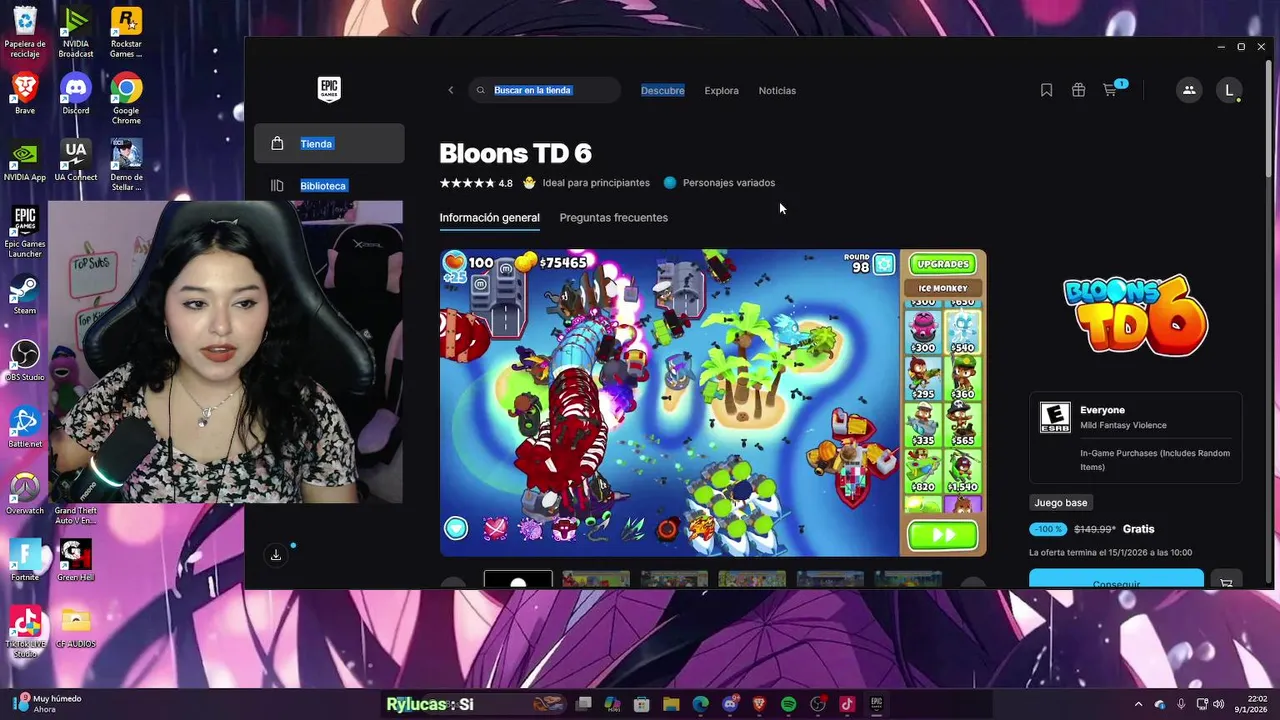The height and width of the screenshot is (720, 1280).
Task: Open NVIDIA Broadcast desktop shortcut
Action: tap(76, 32)
